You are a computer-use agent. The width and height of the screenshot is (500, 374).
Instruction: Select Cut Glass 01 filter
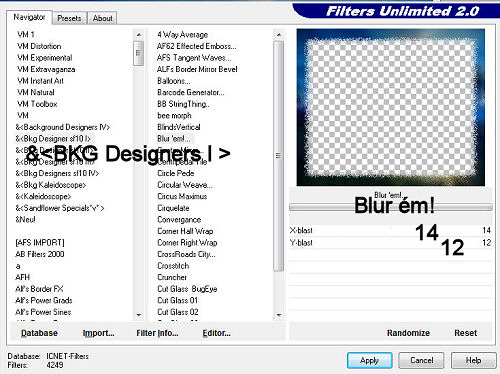coord(177,300)
